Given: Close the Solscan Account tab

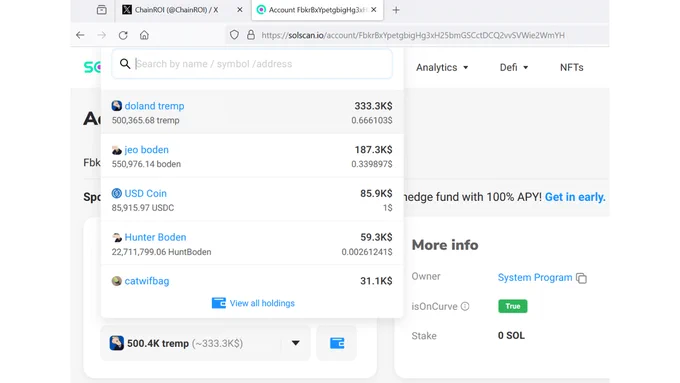Looking at the screenshot, I should coord(374,10).
